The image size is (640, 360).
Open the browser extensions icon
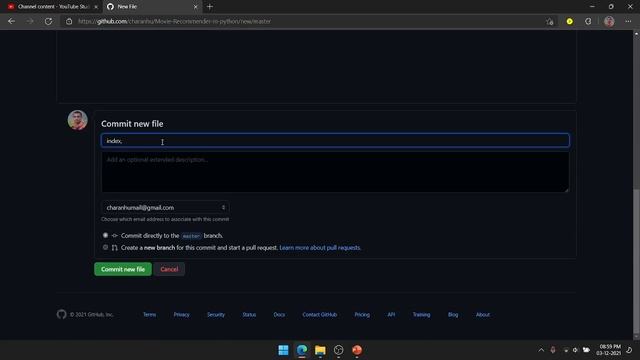pos(588,21)
